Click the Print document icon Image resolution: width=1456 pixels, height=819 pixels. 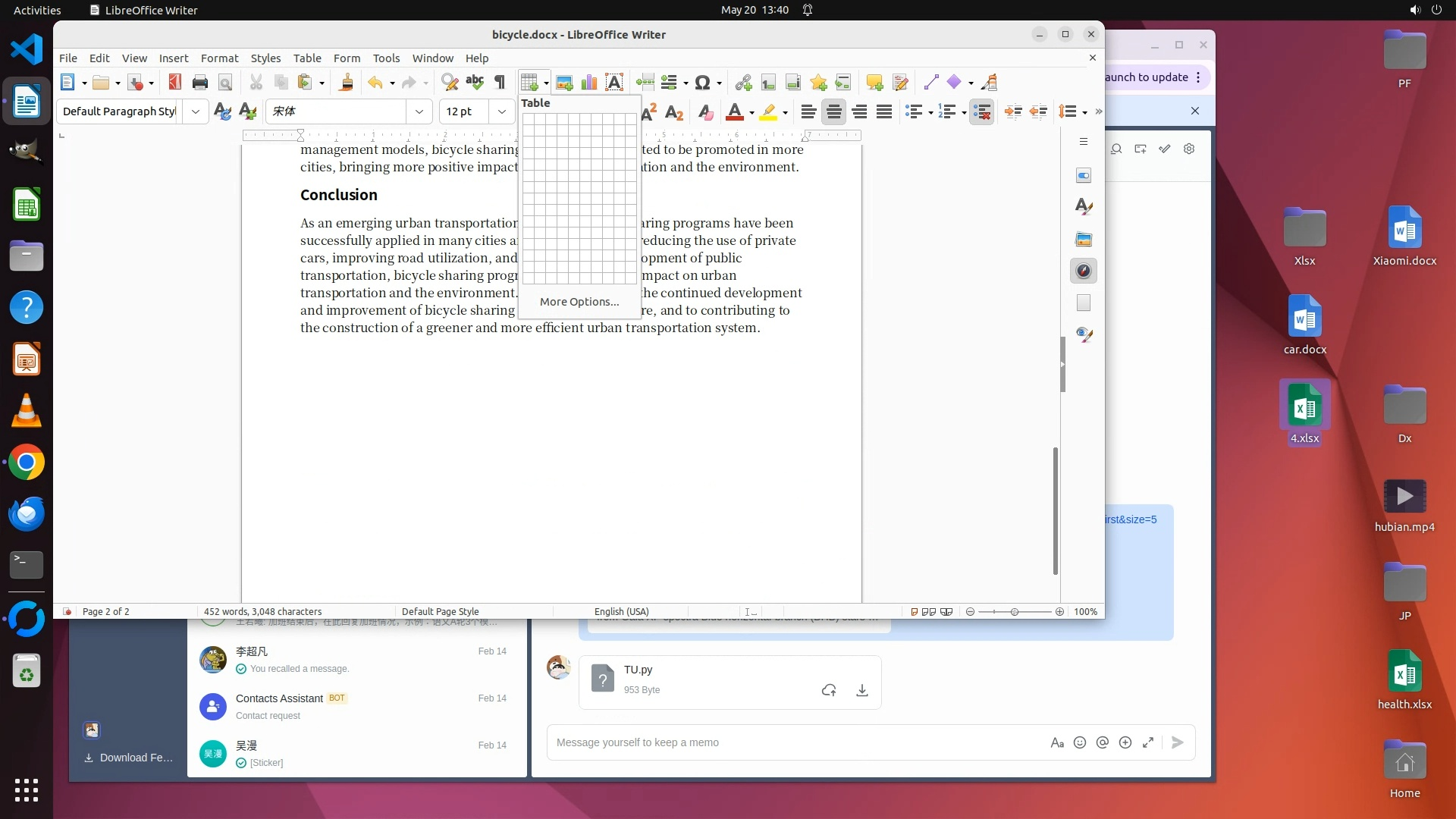[200, 82]
